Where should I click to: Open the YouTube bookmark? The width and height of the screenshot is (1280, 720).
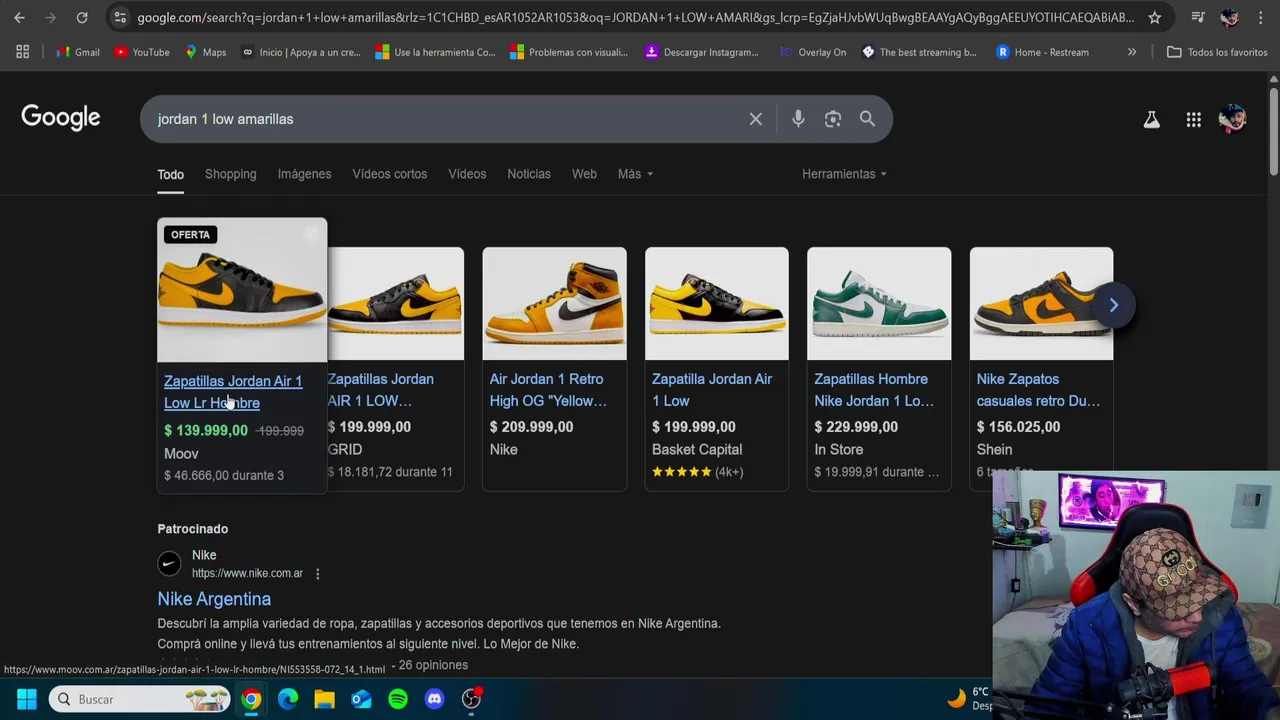142,52
